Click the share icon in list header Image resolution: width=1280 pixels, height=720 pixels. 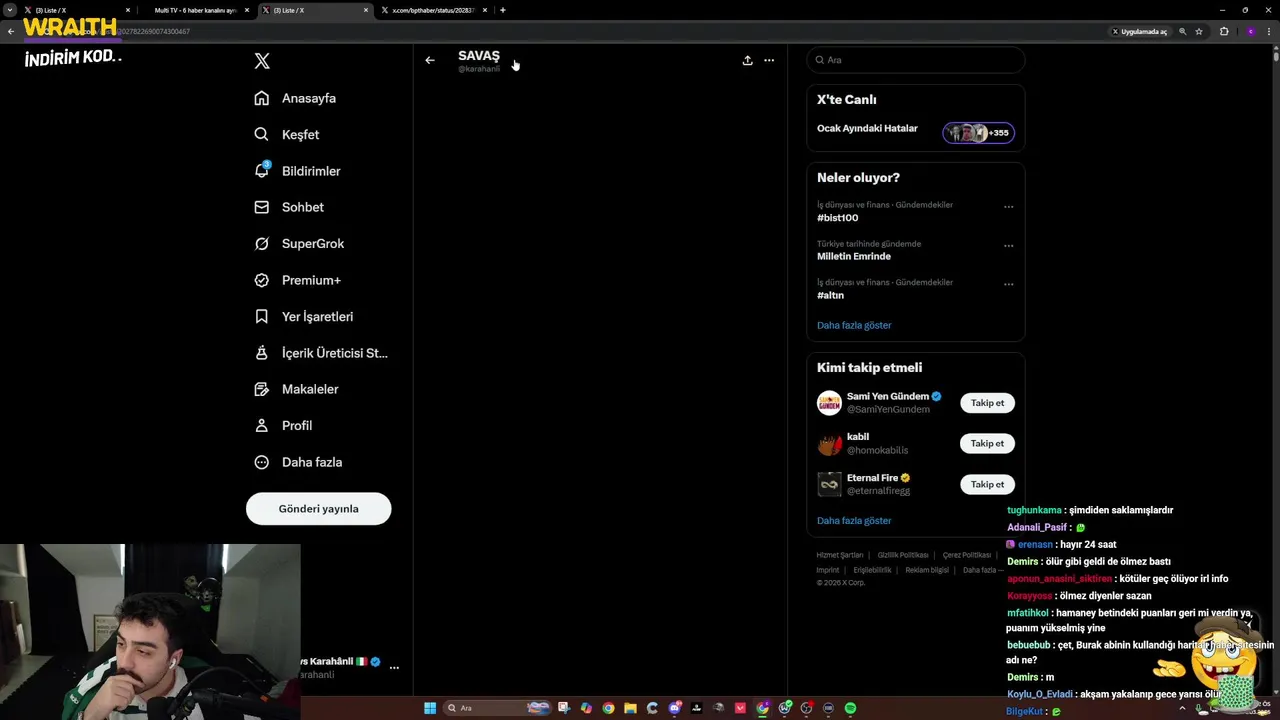(747, 60)
